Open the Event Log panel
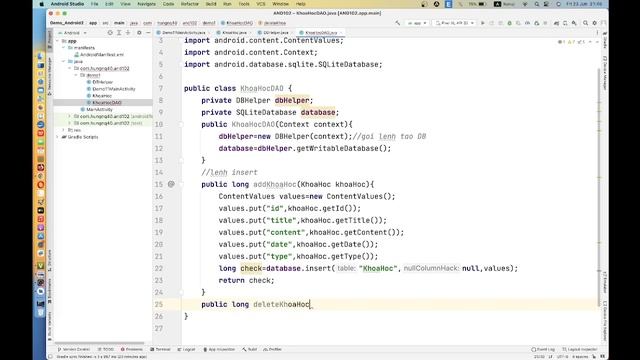Viewport: 640px width, 360px height. click(x=543, y=349)
